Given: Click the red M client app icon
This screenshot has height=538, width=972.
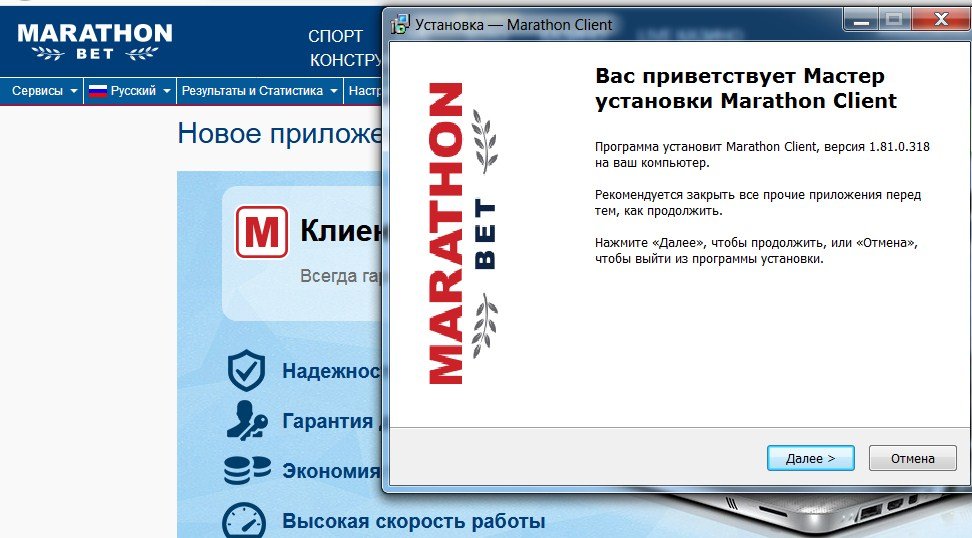Looking at the screenshot, I should (262, 232).
